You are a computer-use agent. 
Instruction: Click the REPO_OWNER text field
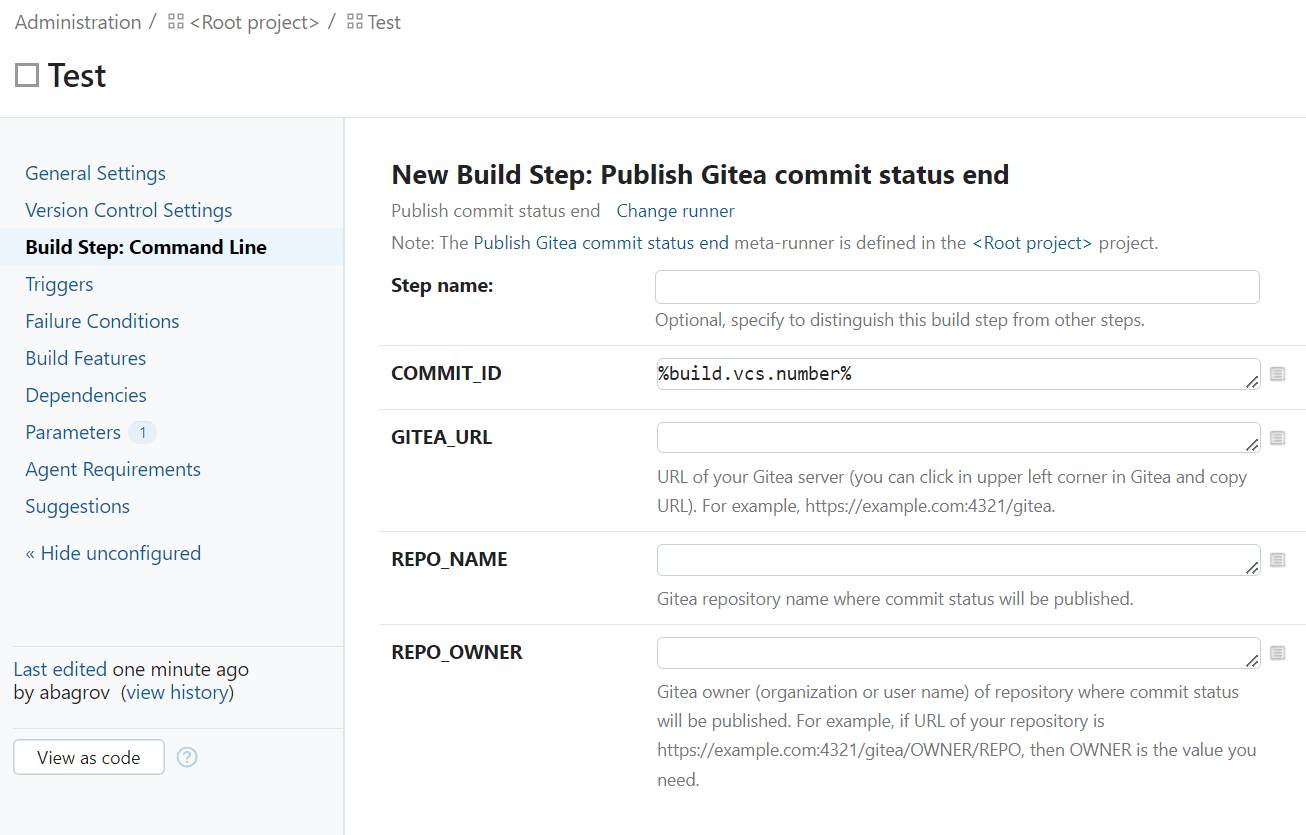tap(958, 653)
